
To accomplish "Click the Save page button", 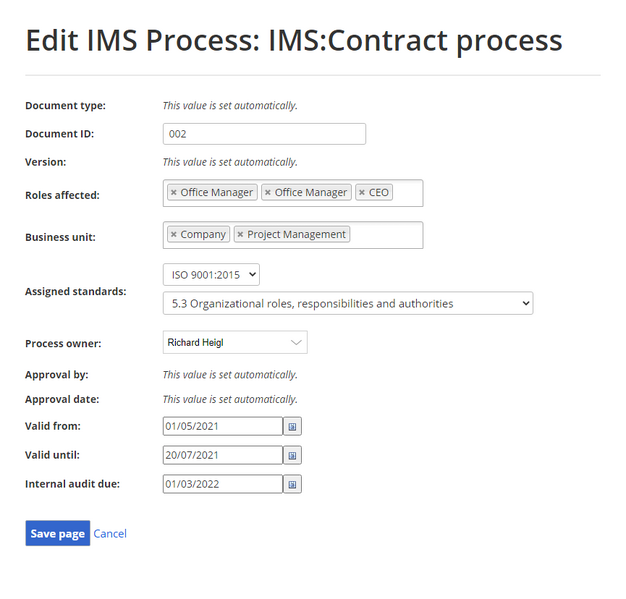I will click(x=58, y=534).
